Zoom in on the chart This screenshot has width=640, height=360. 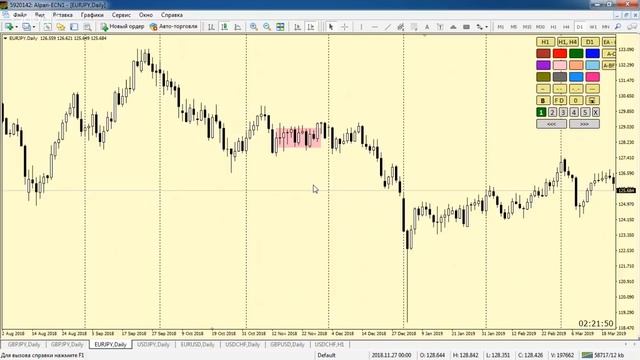point(253,27)
